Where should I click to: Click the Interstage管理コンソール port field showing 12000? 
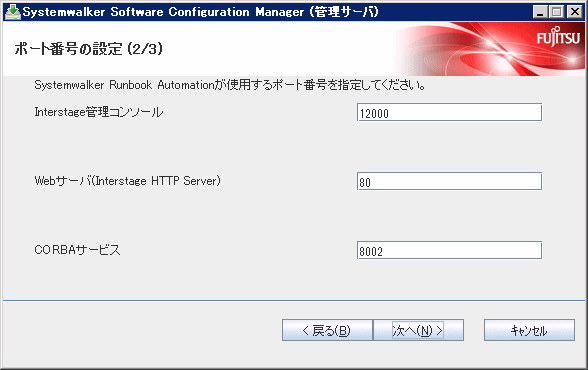pyautogui.click(x=449, y=112)
